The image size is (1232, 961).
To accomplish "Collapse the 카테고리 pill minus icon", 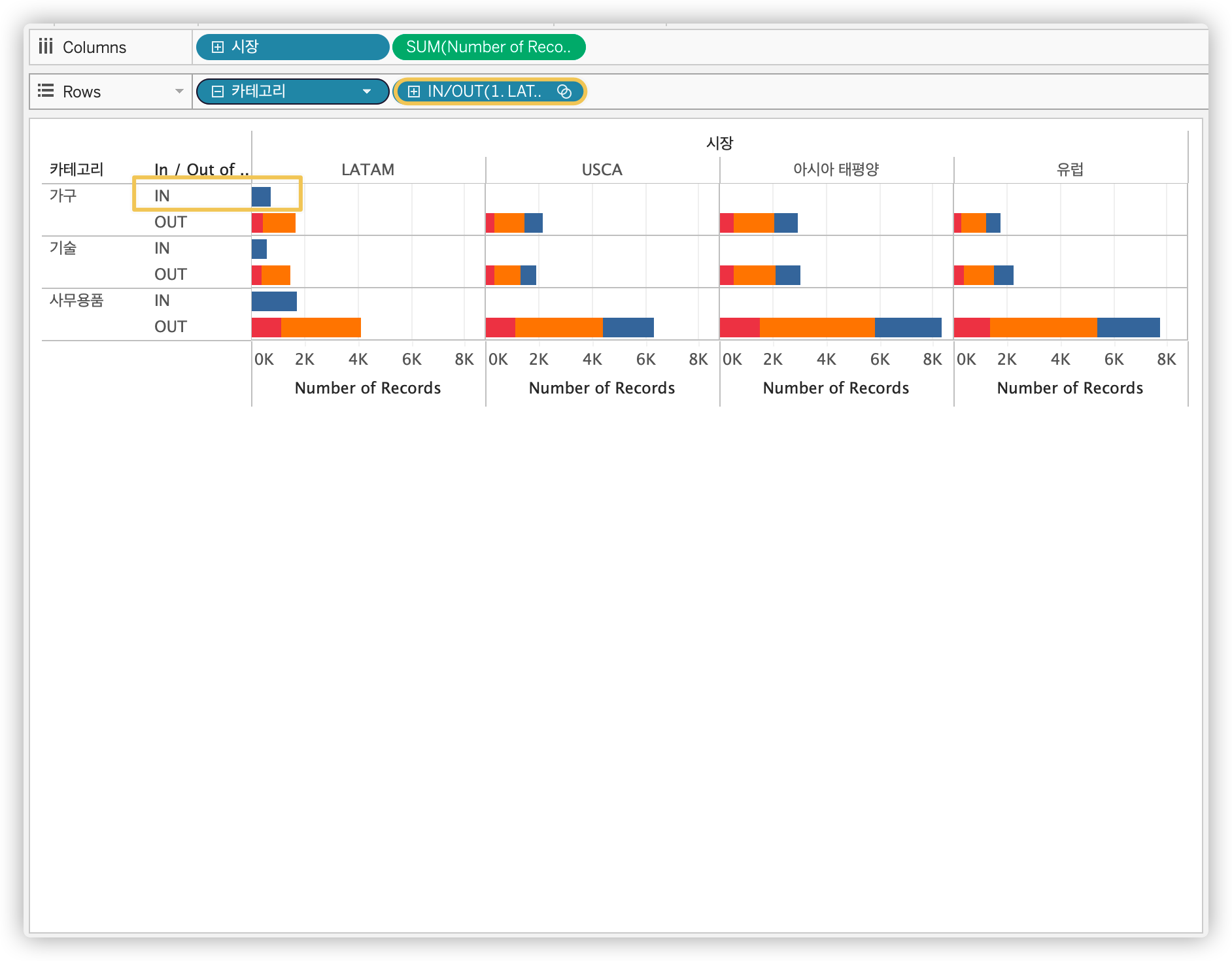I will pos(218,92).
